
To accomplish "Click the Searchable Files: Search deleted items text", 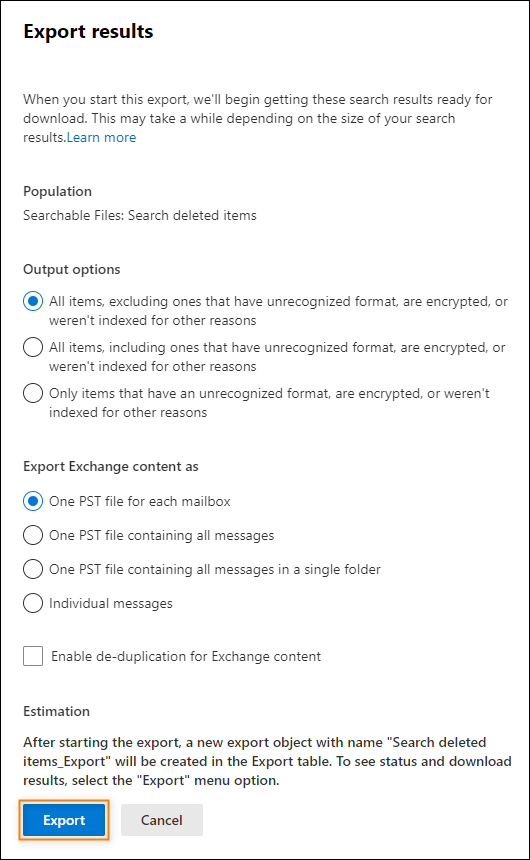I will coord(140,216).
